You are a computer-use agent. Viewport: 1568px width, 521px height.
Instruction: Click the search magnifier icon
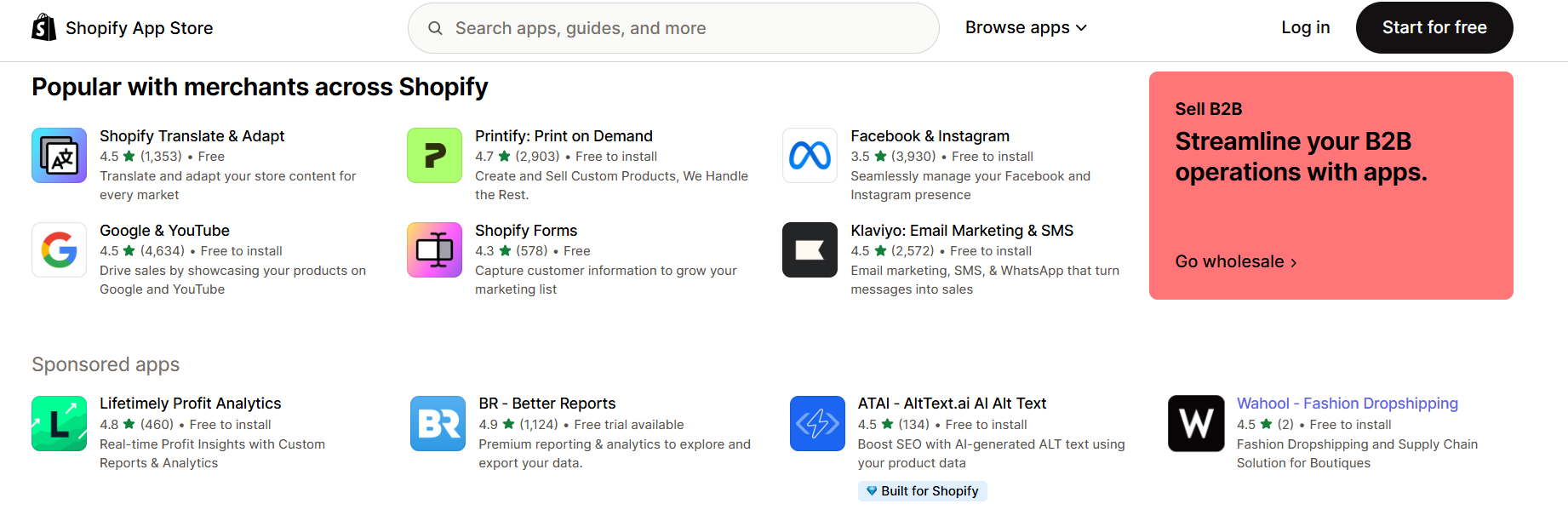(435, 28)
